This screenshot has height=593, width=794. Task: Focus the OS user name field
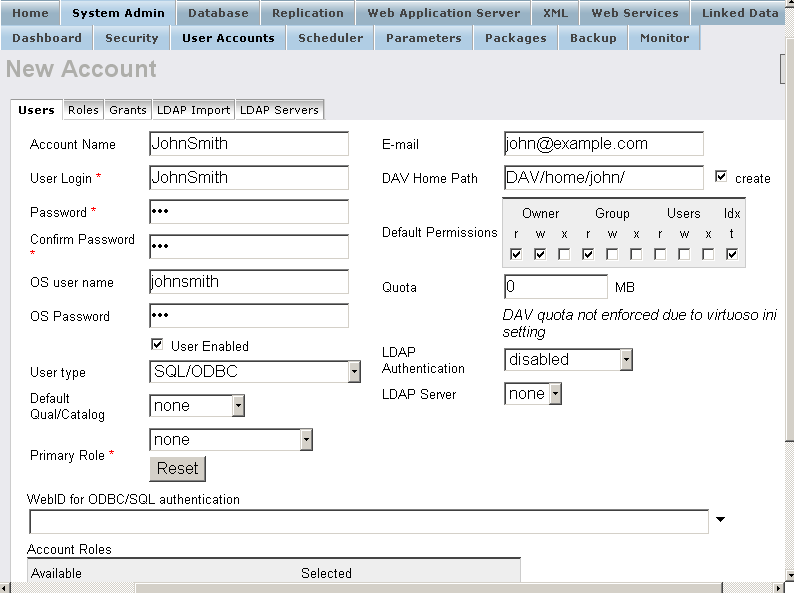pos(249,282)
